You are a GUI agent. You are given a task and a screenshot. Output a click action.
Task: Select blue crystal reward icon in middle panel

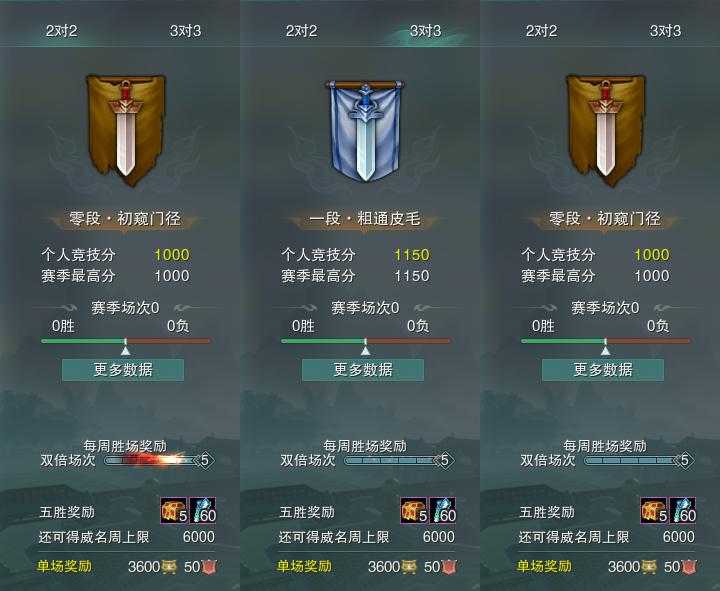click(x=443, y=510)
